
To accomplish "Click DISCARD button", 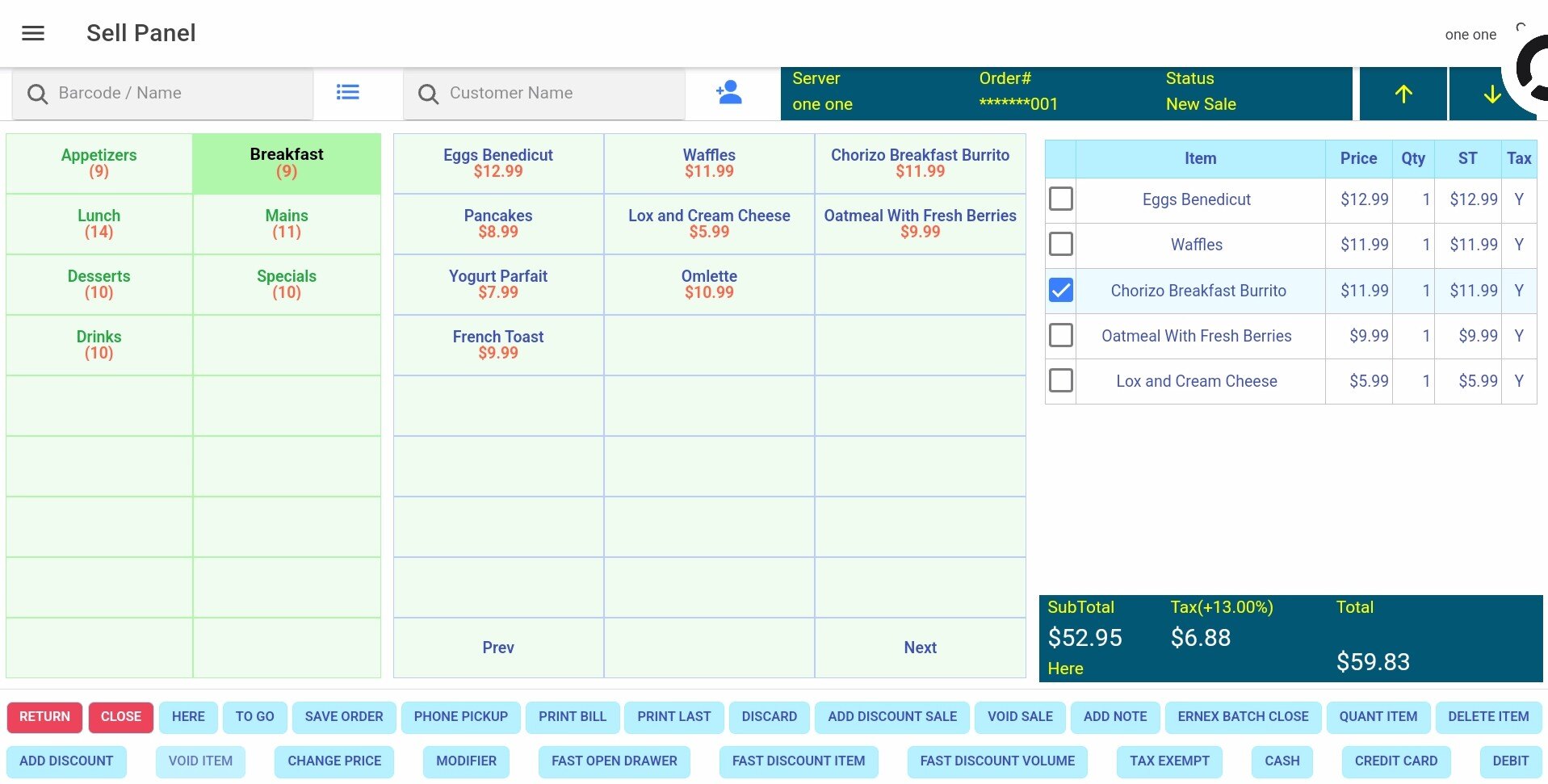I will point(770,717).
